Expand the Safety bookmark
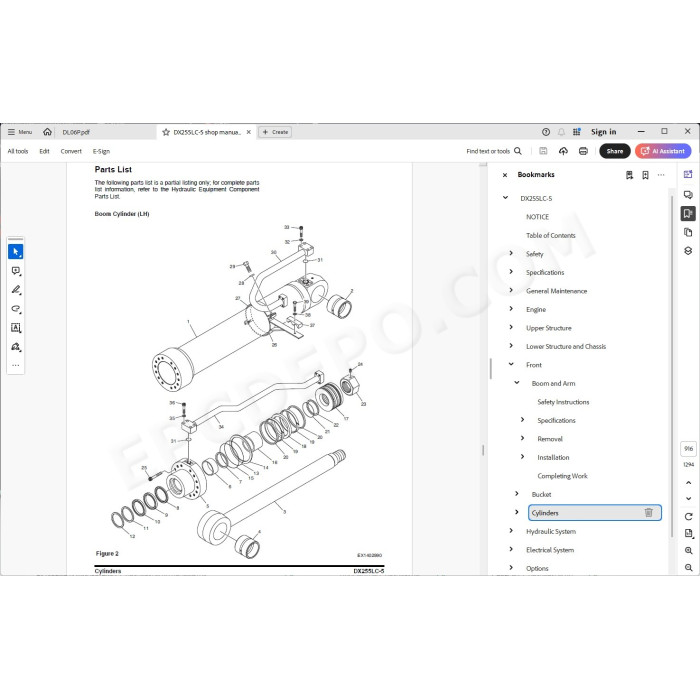 click(511, 253)
